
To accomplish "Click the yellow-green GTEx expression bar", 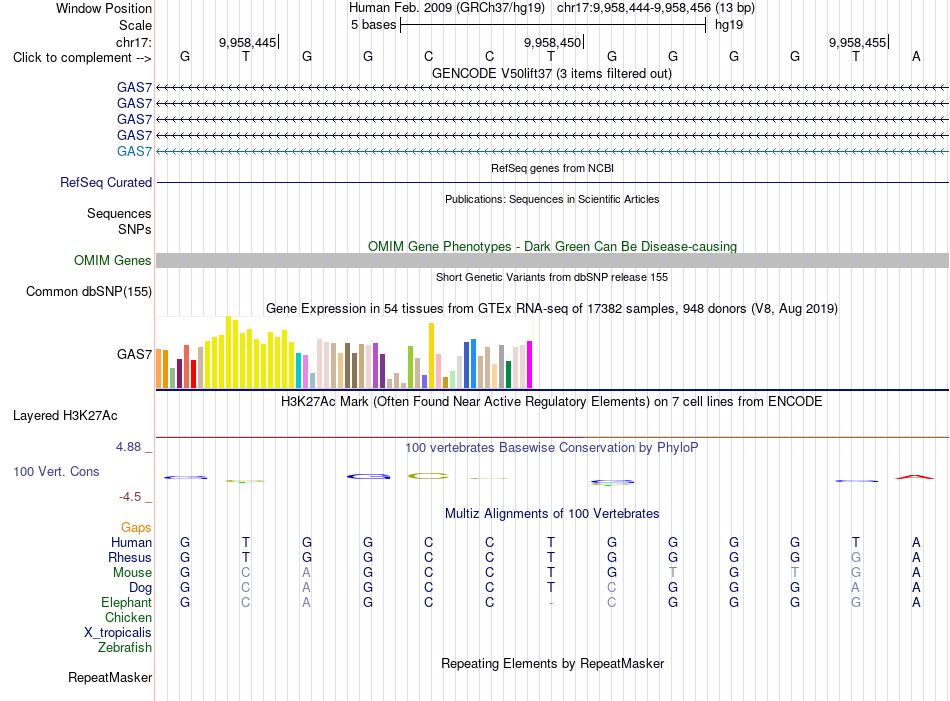I will click(x=410, y=367).
